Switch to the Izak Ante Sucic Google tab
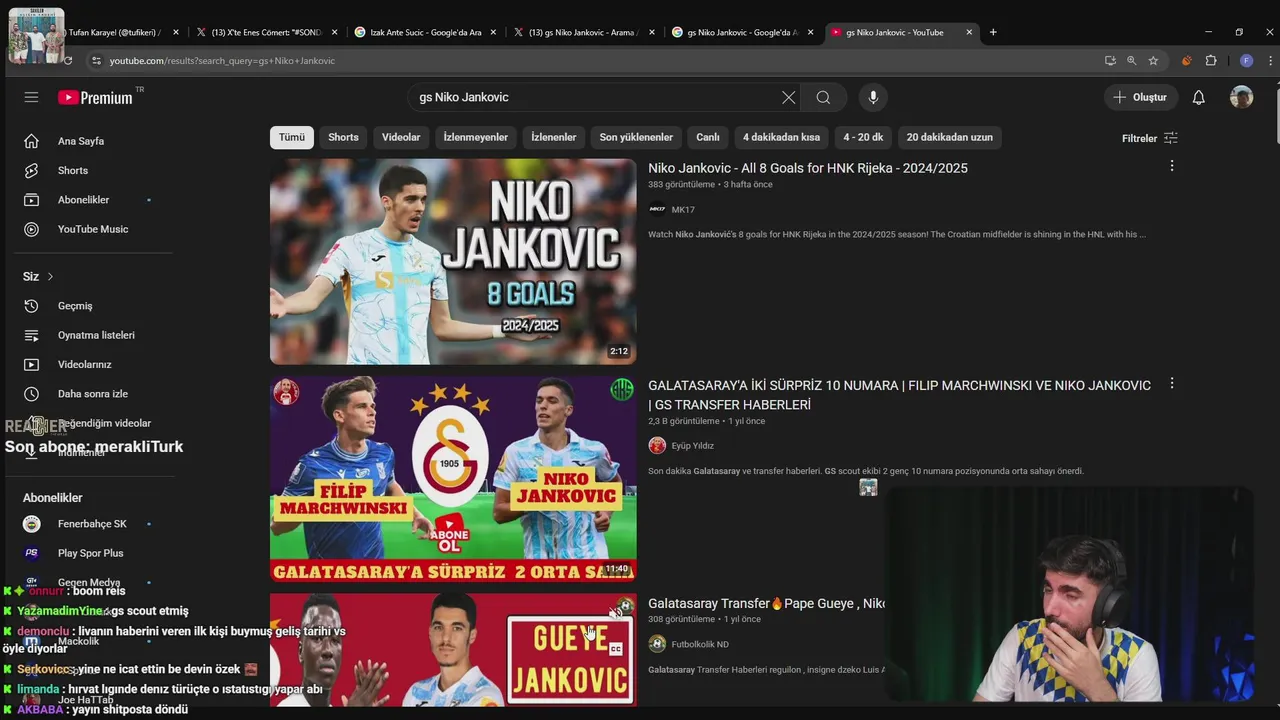 tap(426, 32)
